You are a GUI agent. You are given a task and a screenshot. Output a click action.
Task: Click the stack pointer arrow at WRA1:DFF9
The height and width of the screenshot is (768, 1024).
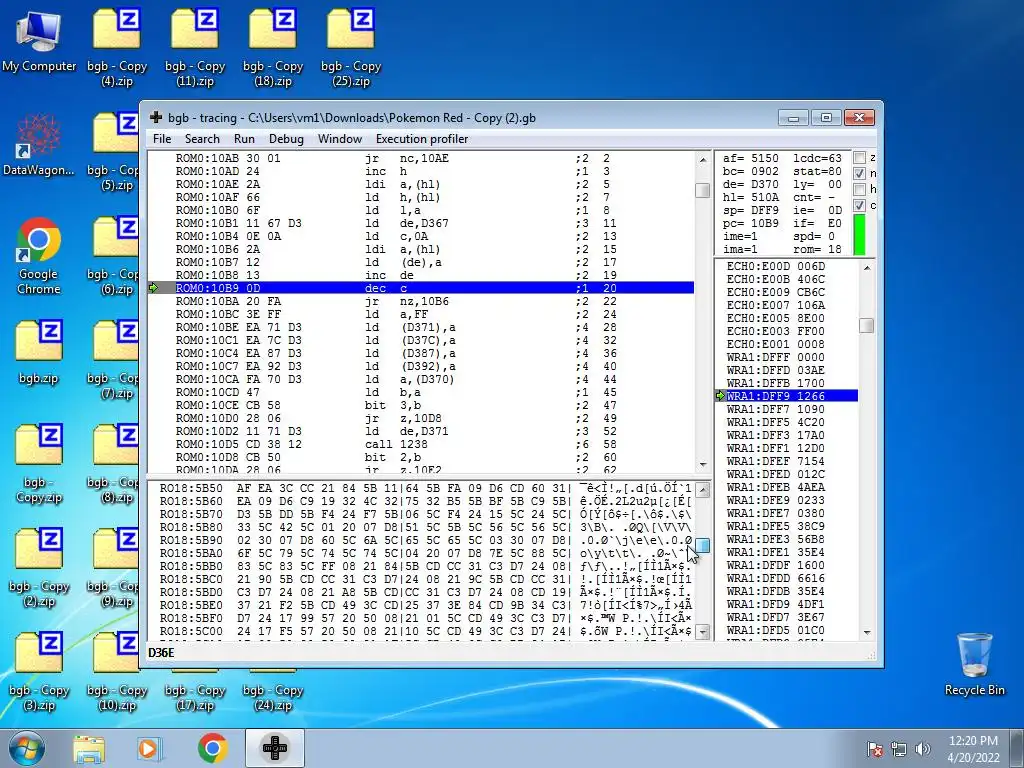click(721, 396)
